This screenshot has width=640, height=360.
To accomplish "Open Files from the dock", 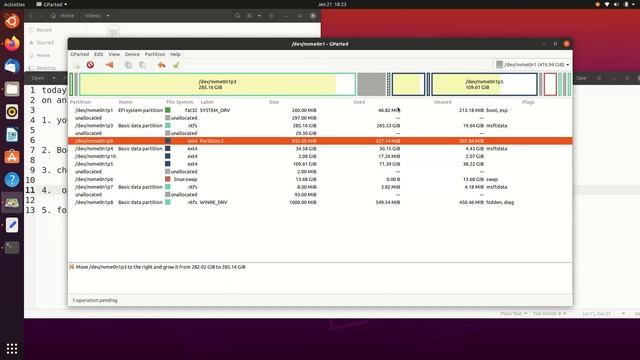I will 12,89.
